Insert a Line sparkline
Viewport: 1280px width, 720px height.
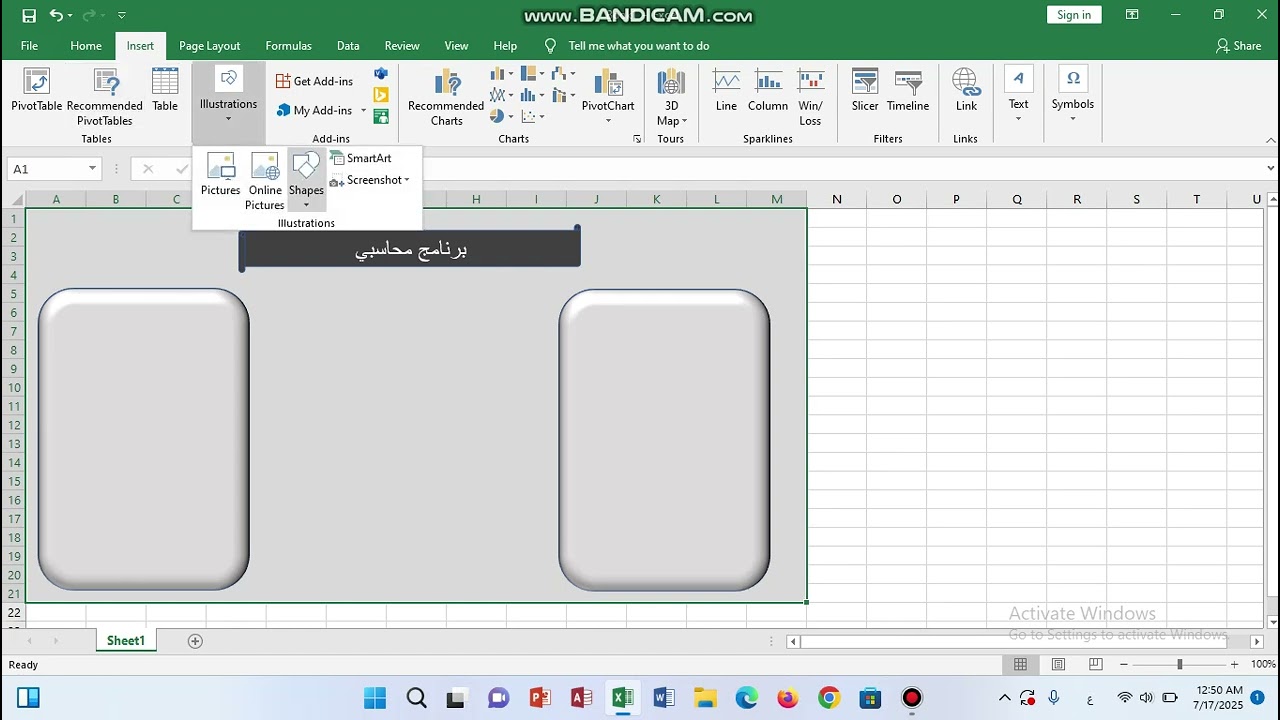(726, 91)
